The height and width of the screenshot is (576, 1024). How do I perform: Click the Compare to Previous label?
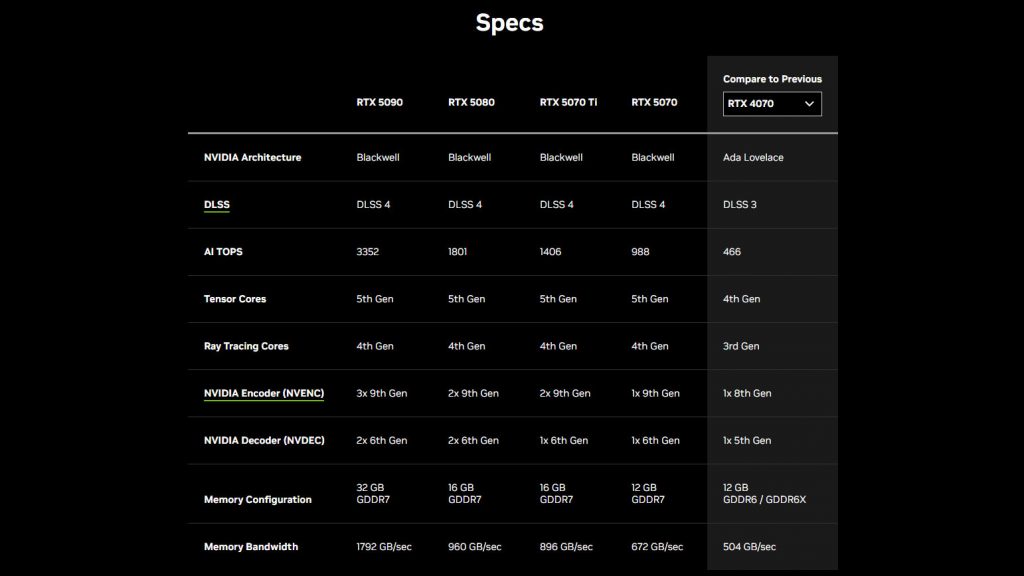(772, 79)
